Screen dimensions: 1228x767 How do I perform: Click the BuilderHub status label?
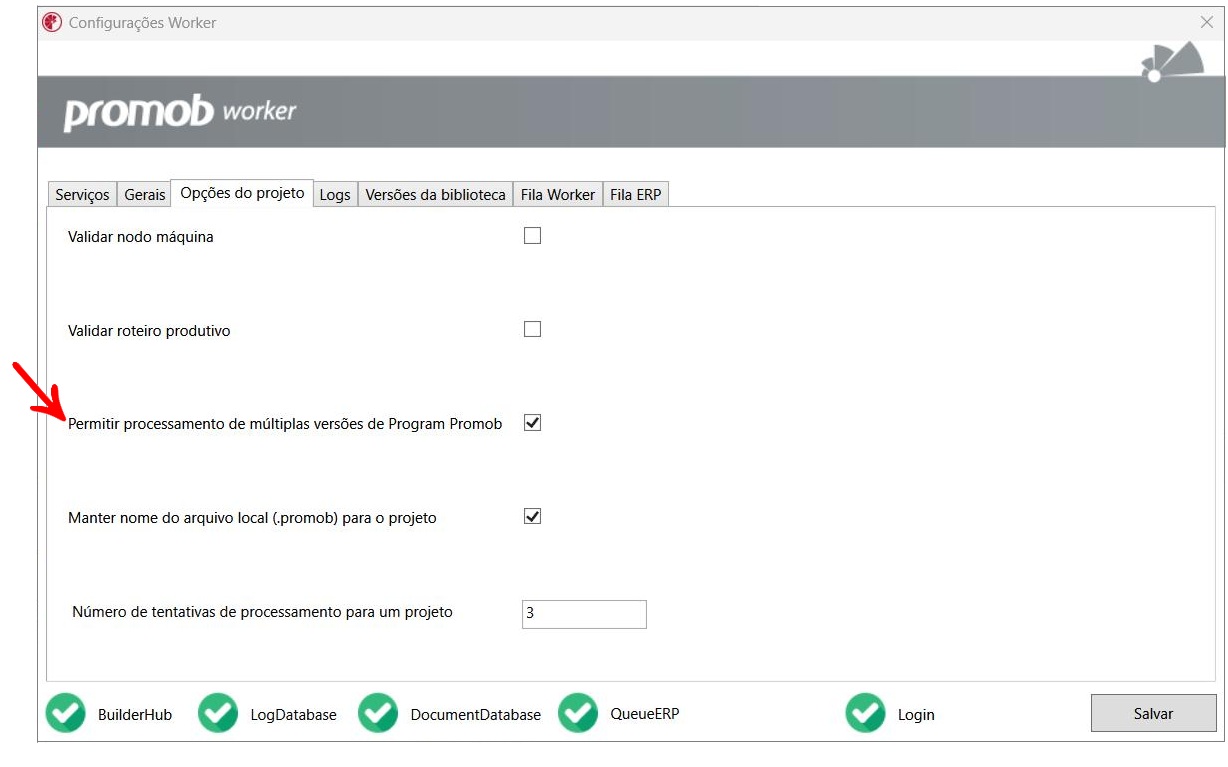point(135,715)
